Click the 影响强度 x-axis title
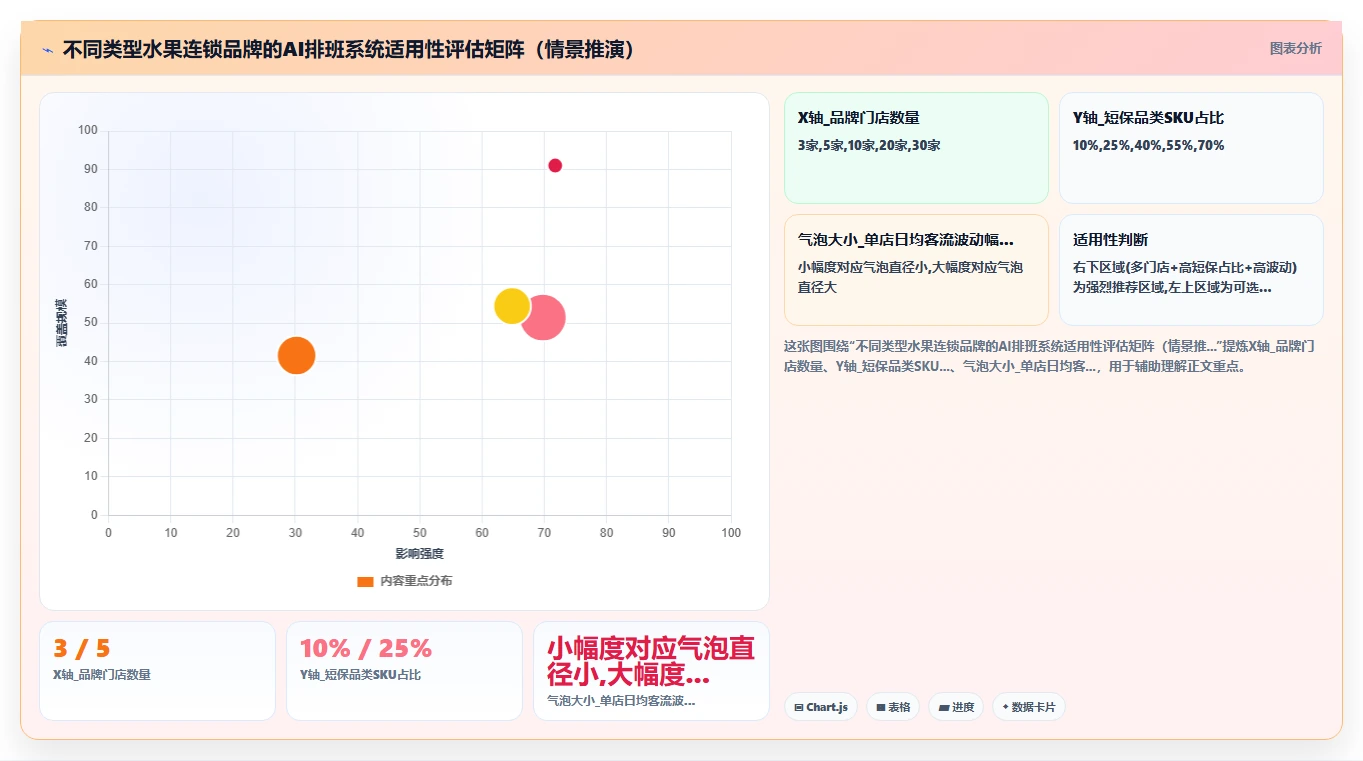 [x=419, y=553]
